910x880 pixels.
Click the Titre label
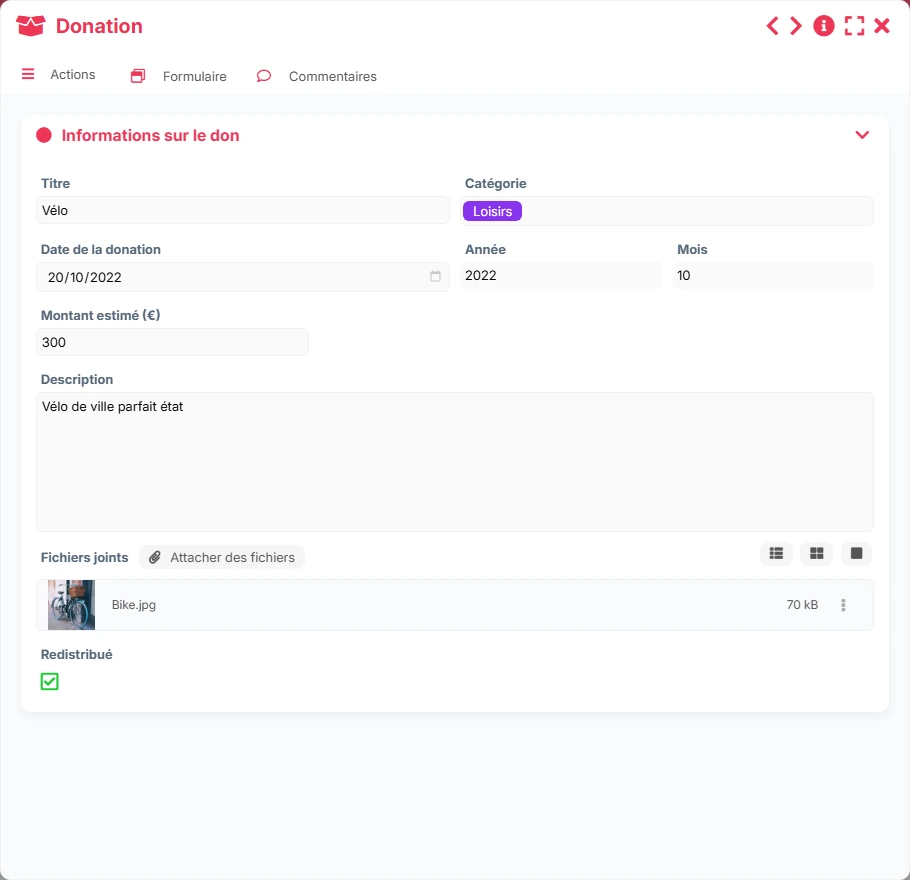click(x=55, y=183)
